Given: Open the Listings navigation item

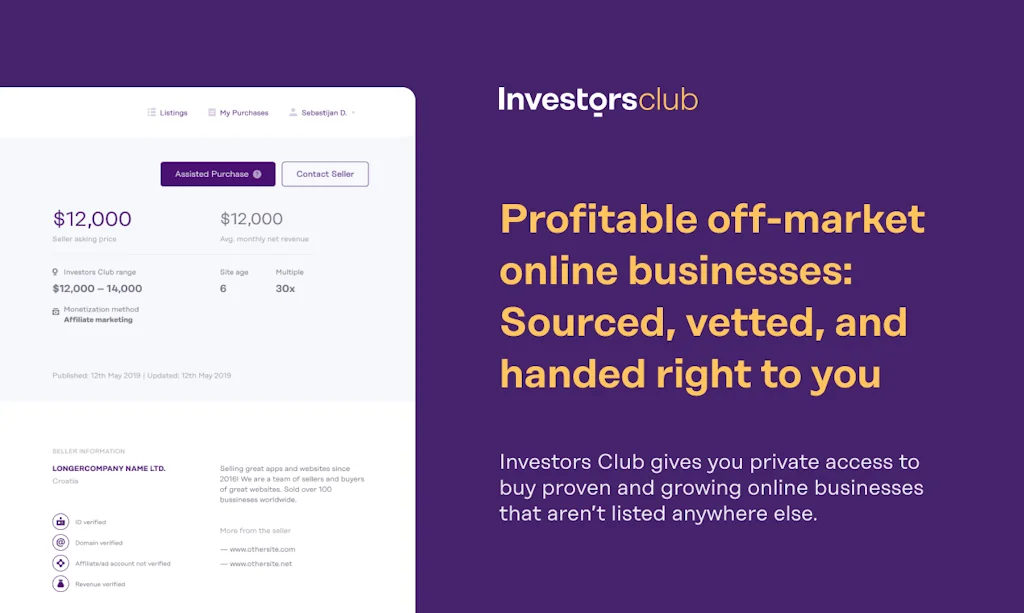Looking at the screenshot, I should click(174, 112).
